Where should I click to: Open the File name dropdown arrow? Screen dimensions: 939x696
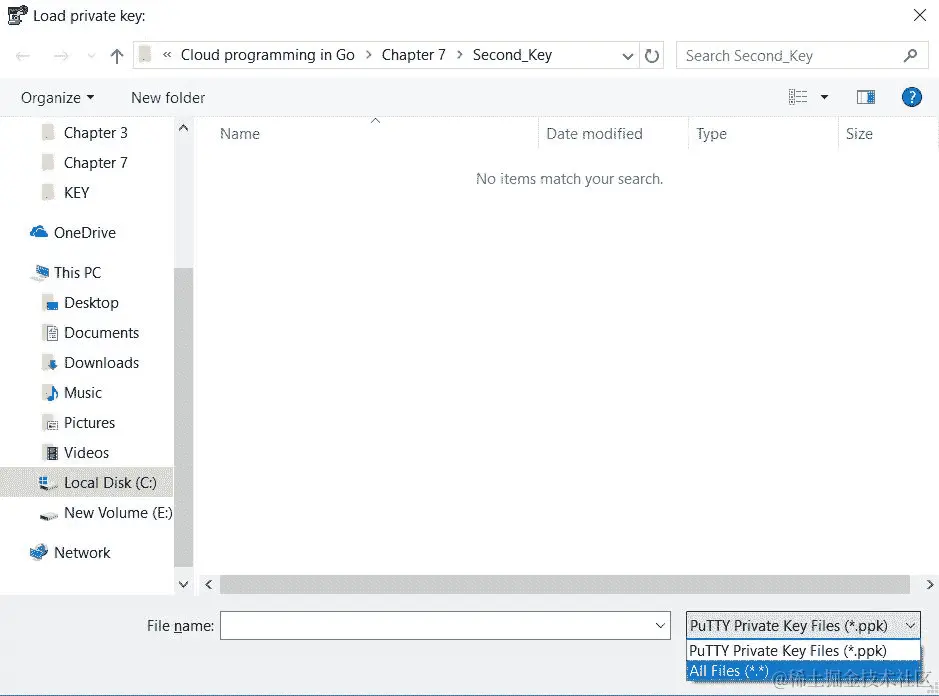tap(660, 625)
